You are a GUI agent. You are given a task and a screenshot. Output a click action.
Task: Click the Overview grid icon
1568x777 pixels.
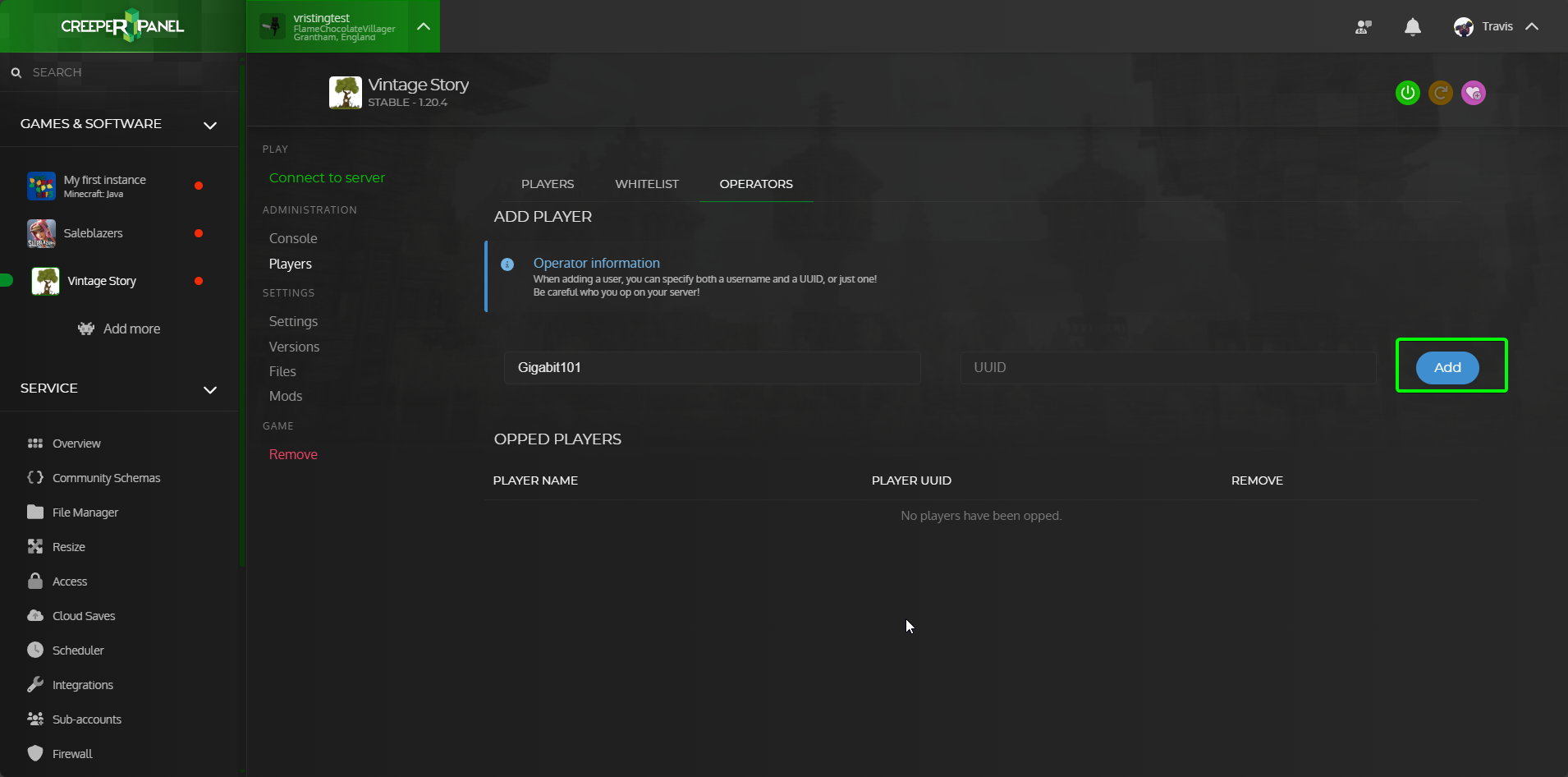pos(35,444)
